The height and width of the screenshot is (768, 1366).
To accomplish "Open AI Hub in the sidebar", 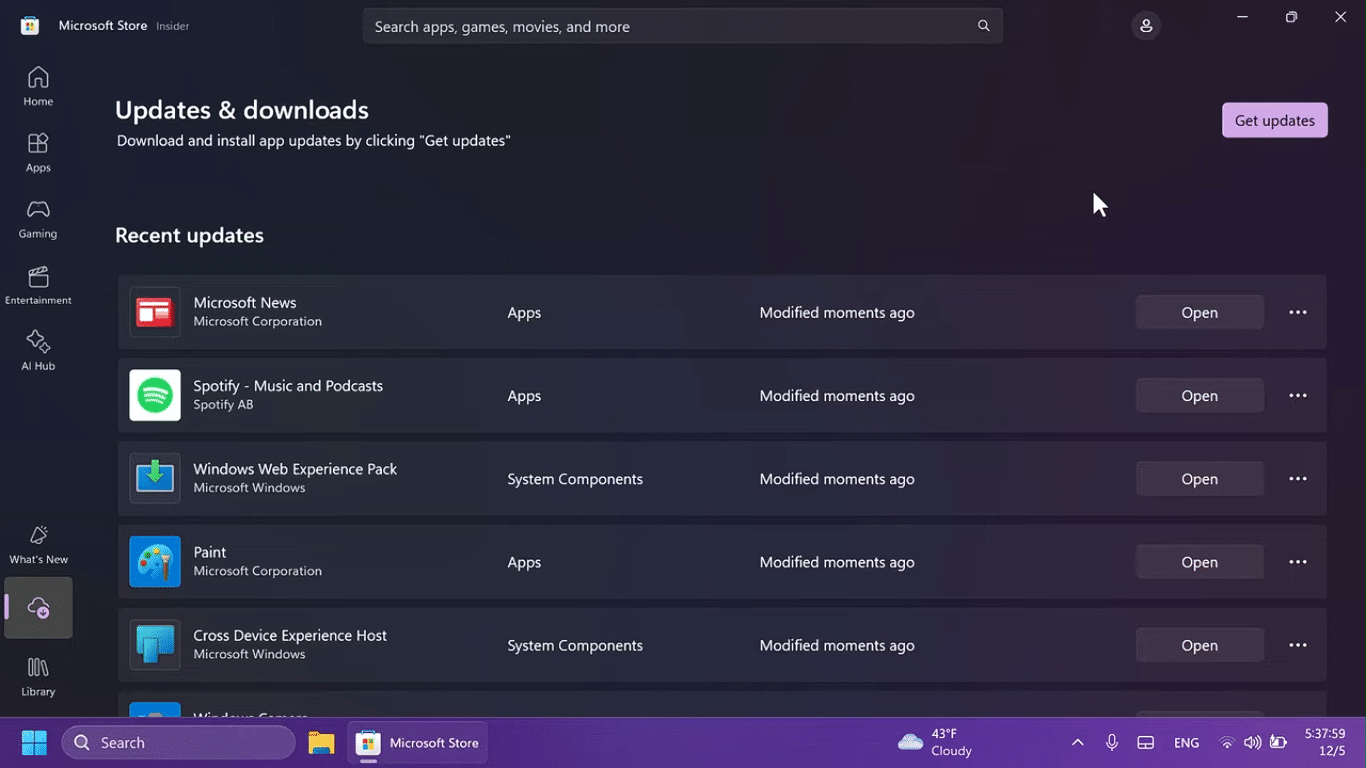I will pyautogui.click(x=38, y=351).
